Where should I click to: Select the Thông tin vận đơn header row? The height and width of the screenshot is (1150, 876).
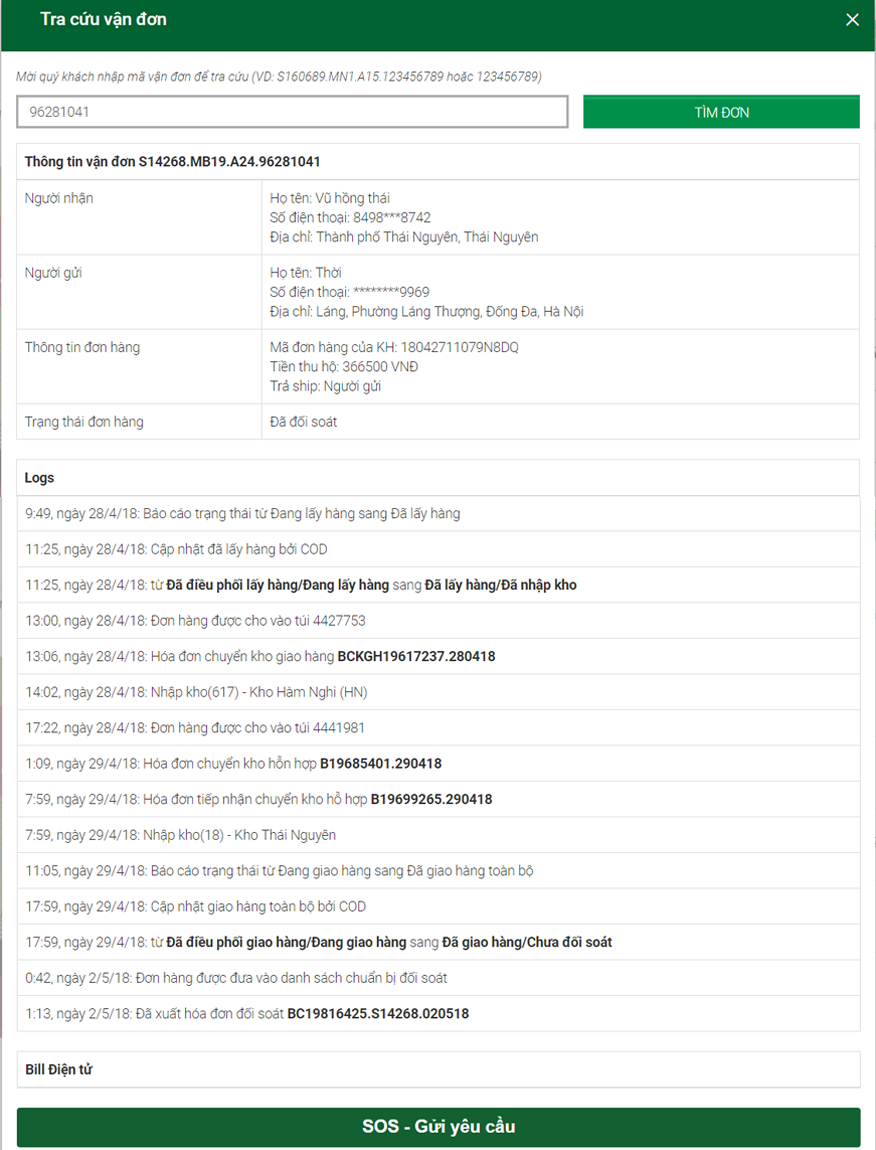[438, 161]
